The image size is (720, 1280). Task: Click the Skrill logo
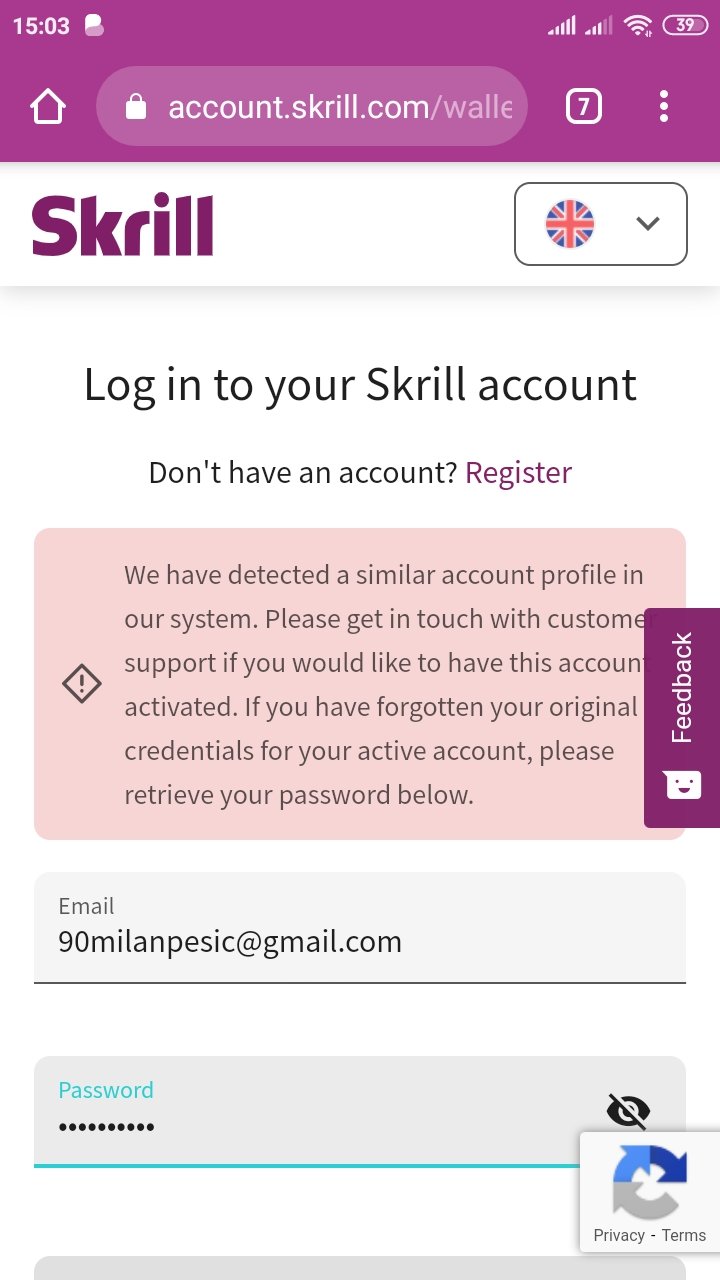122,225
